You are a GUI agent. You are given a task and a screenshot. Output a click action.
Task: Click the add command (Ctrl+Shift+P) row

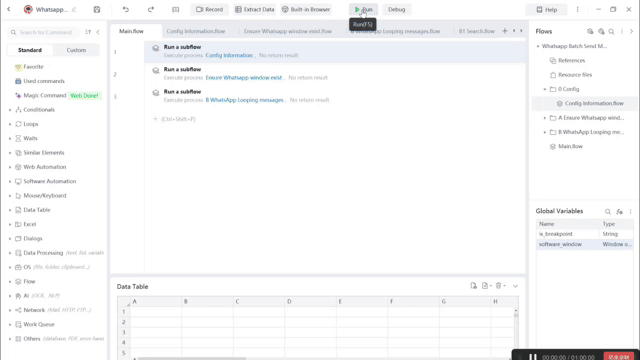[x=174, y=119]
